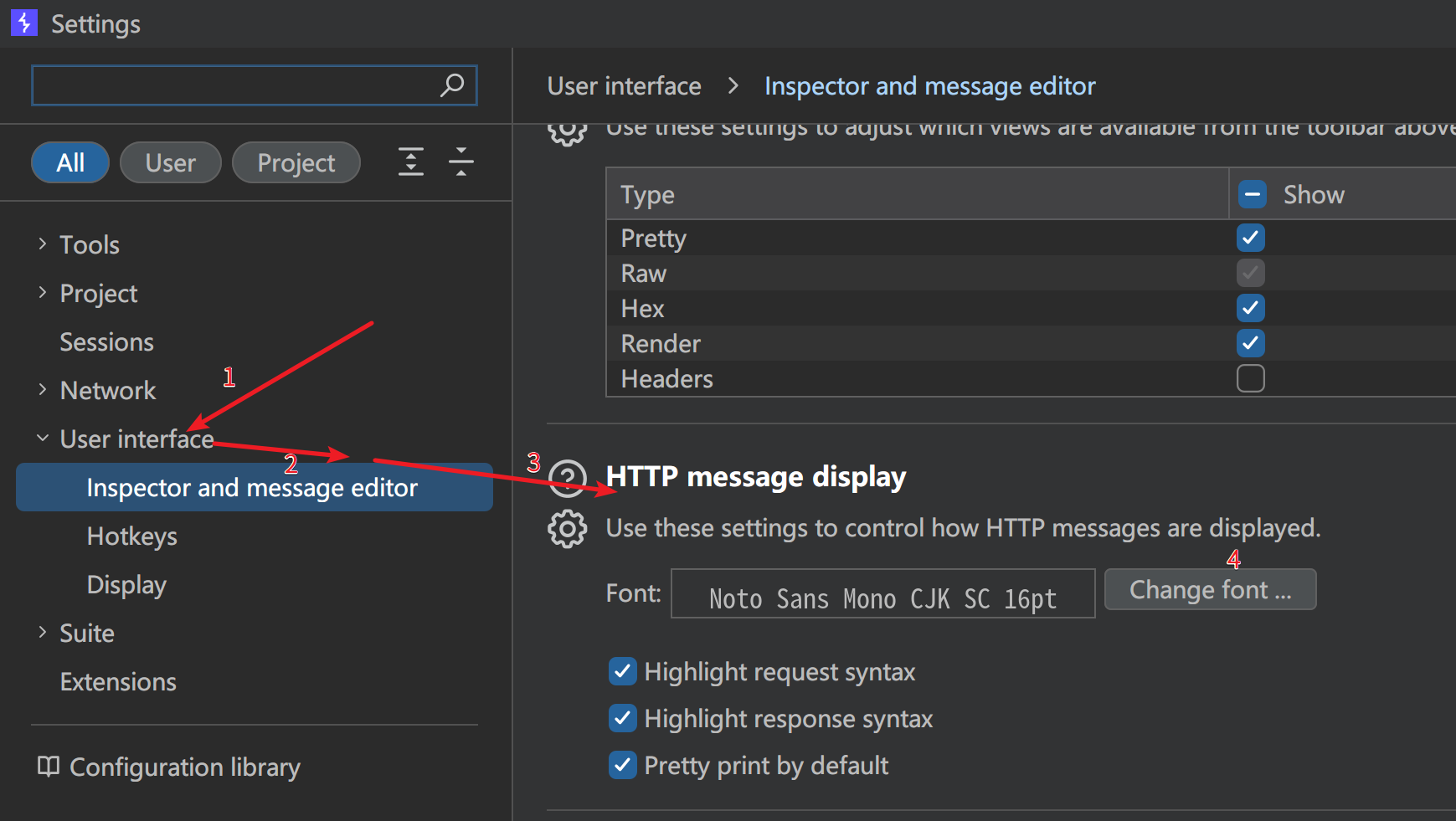This screenshot has height=821, width=1456.
Task: Select the Project filter tab
Action: [x=296, y=162]
